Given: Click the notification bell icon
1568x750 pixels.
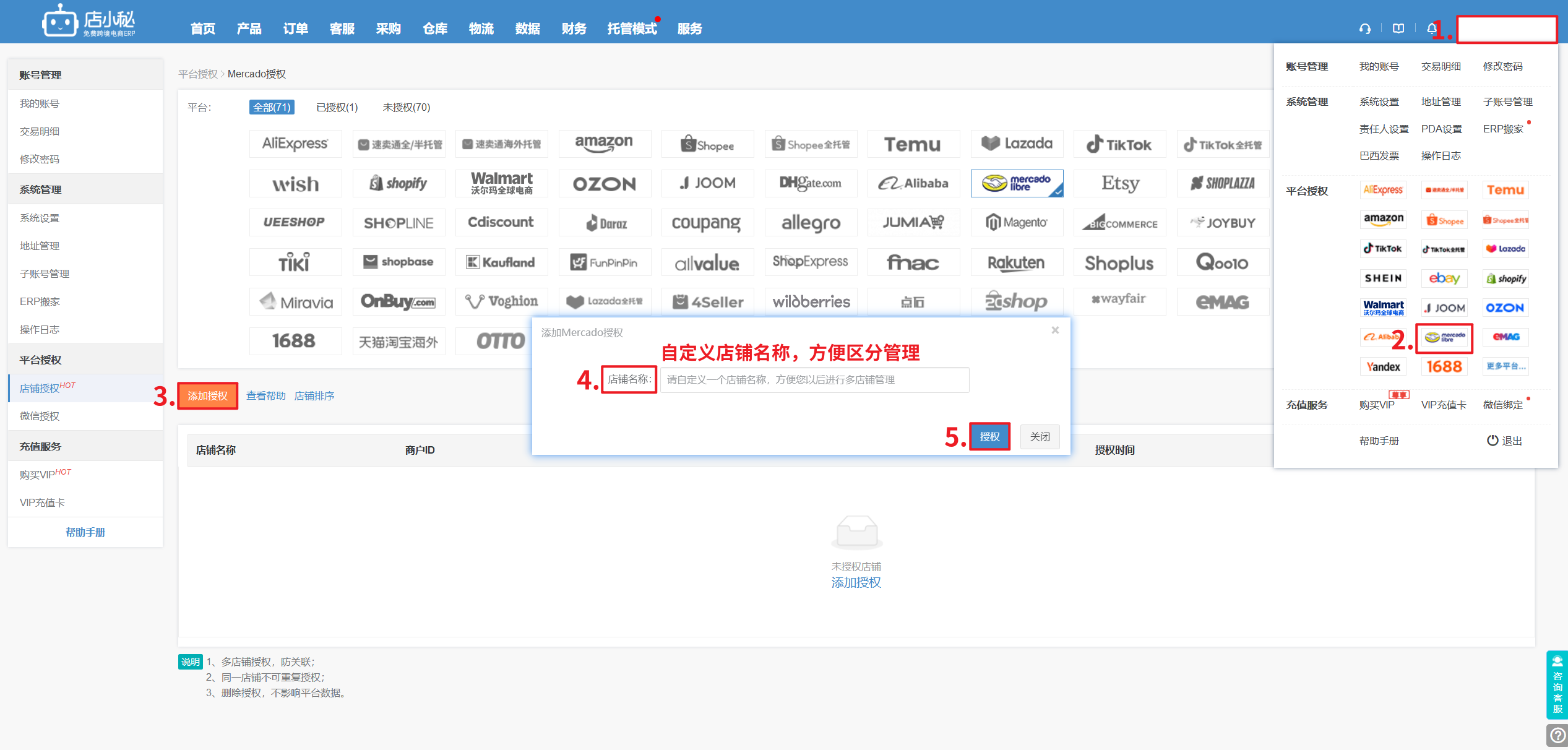Looking at the screenshot, I should [1431, 28].
